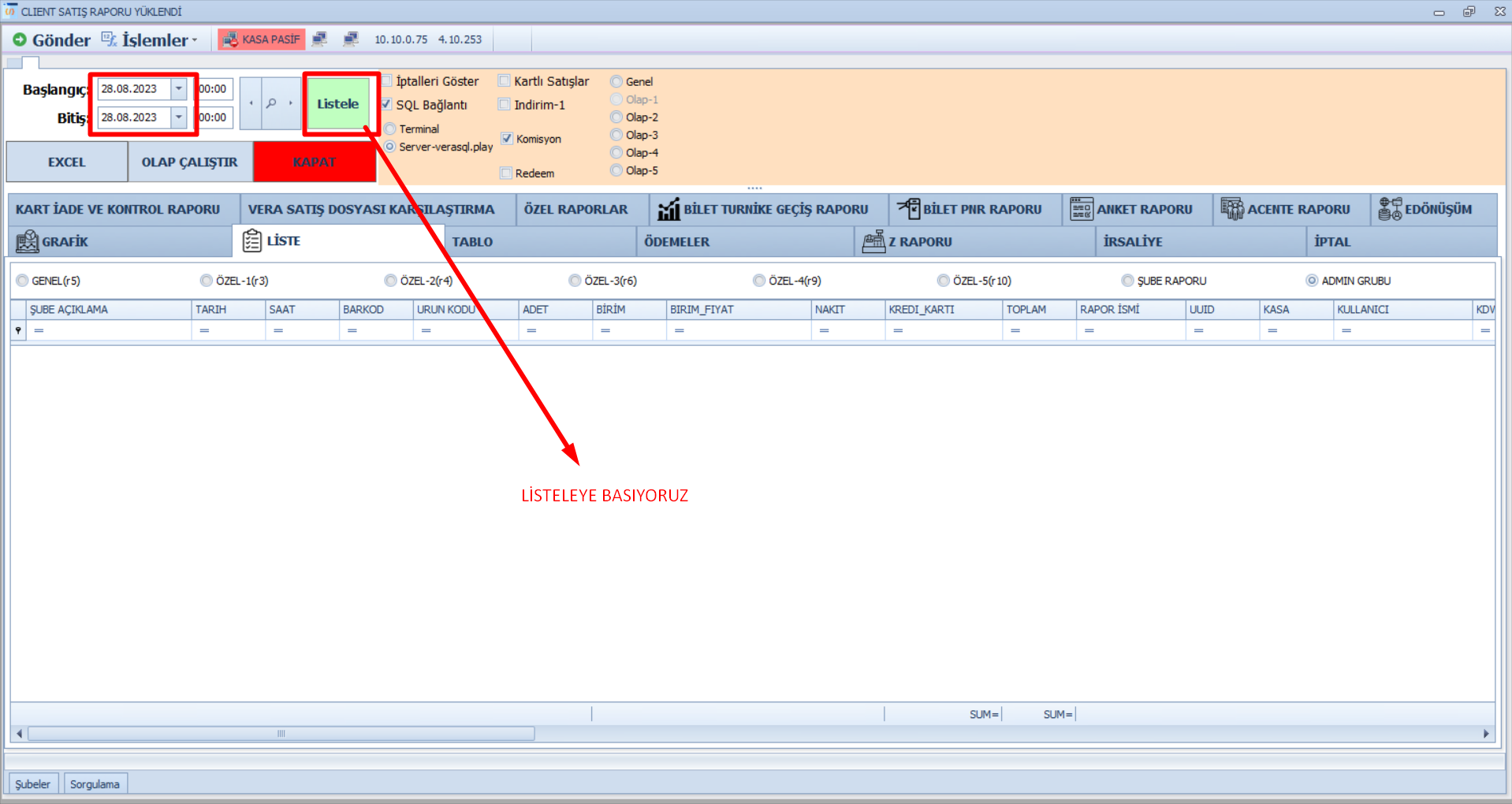Select the ŞUBE RAPORU radio option
Viewport: 1512px width, 804px height.
1127,281
